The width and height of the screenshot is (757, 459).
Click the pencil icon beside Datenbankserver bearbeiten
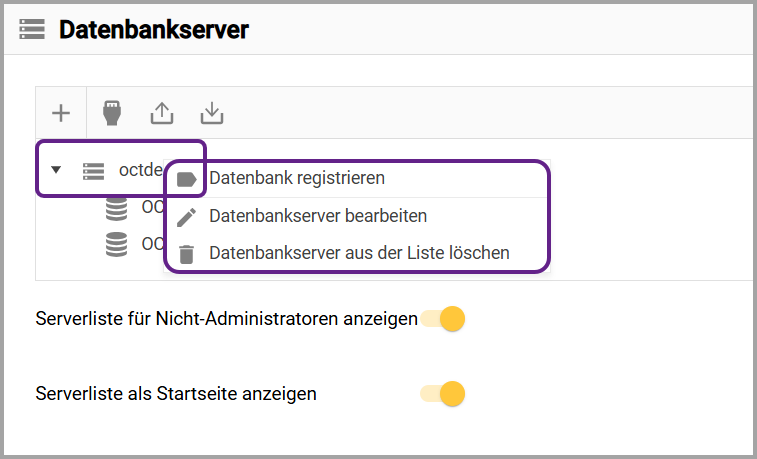point(186,216)
